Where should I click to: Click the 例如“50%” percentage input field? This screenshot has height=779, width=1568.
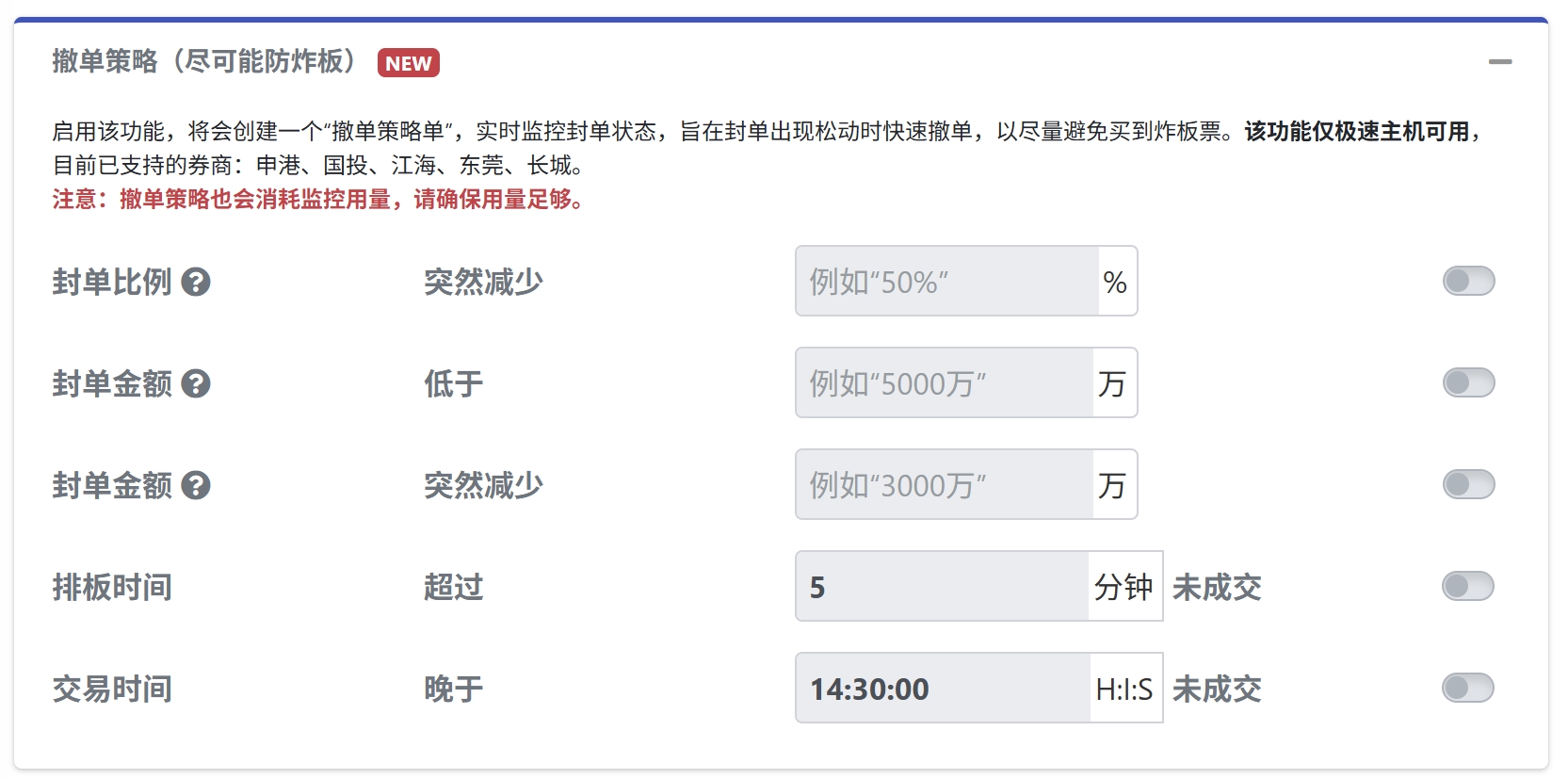click(x=946, y=281)
